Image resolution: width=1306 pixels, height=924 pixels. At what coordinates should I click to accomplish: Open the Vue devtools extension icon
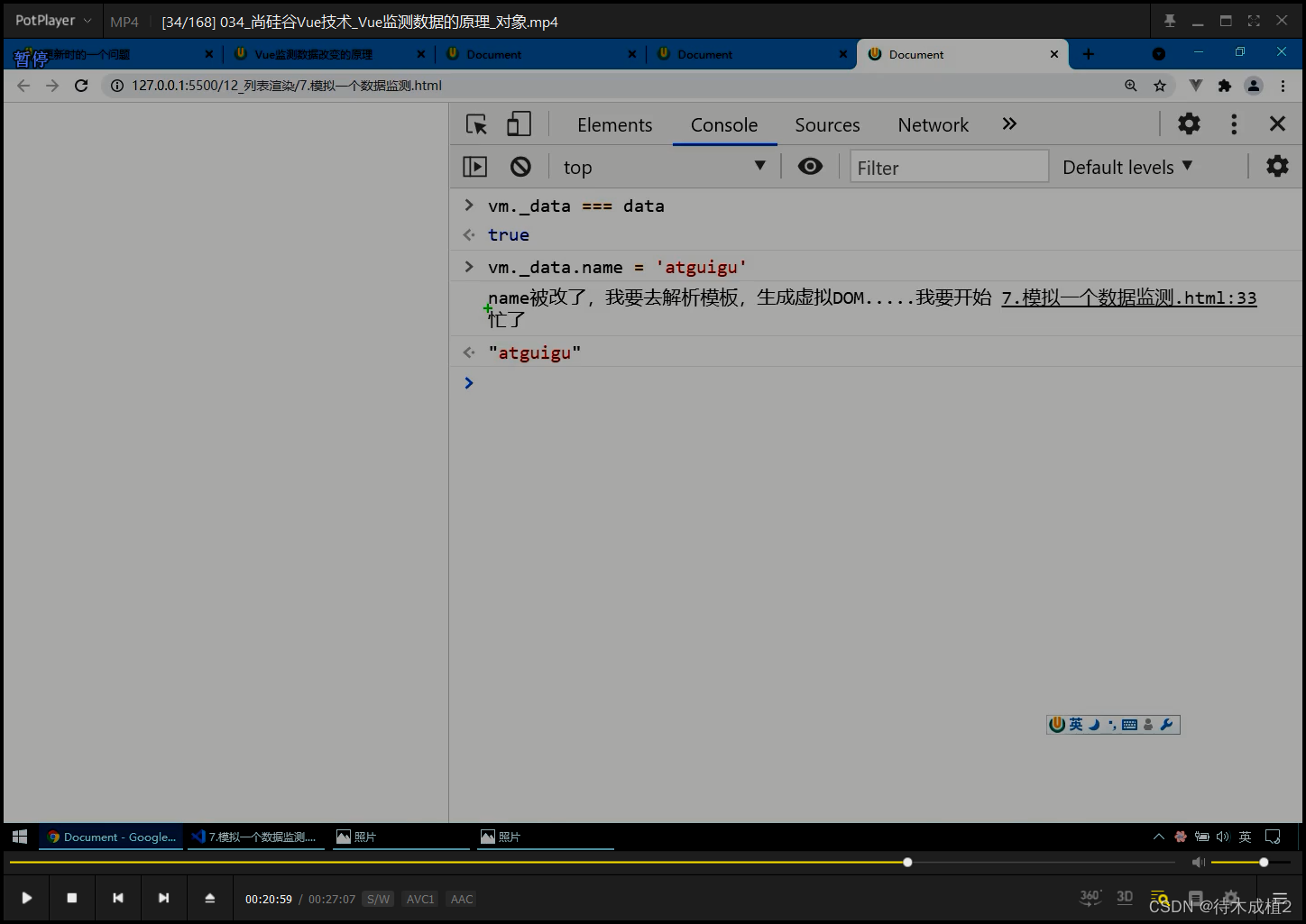point(1195,86)
